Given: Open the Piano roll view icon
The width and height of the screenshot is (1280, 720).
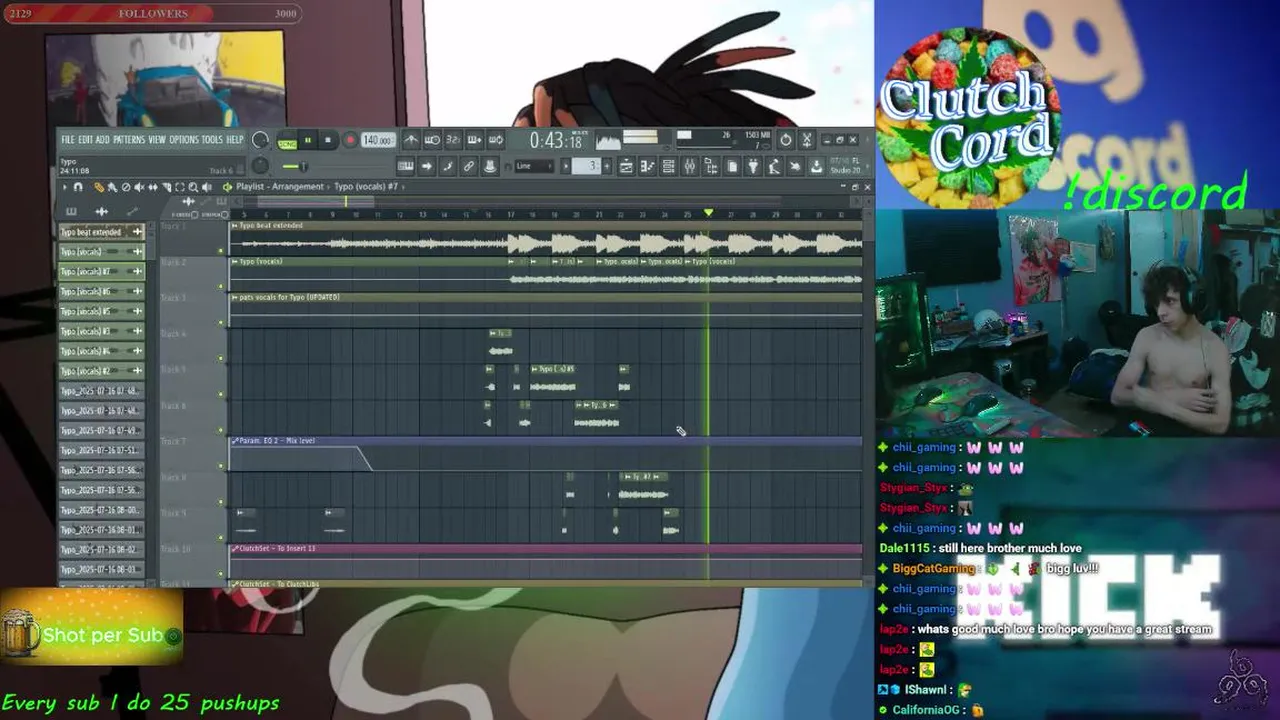Looking at the screenshot, I should 647,166.
